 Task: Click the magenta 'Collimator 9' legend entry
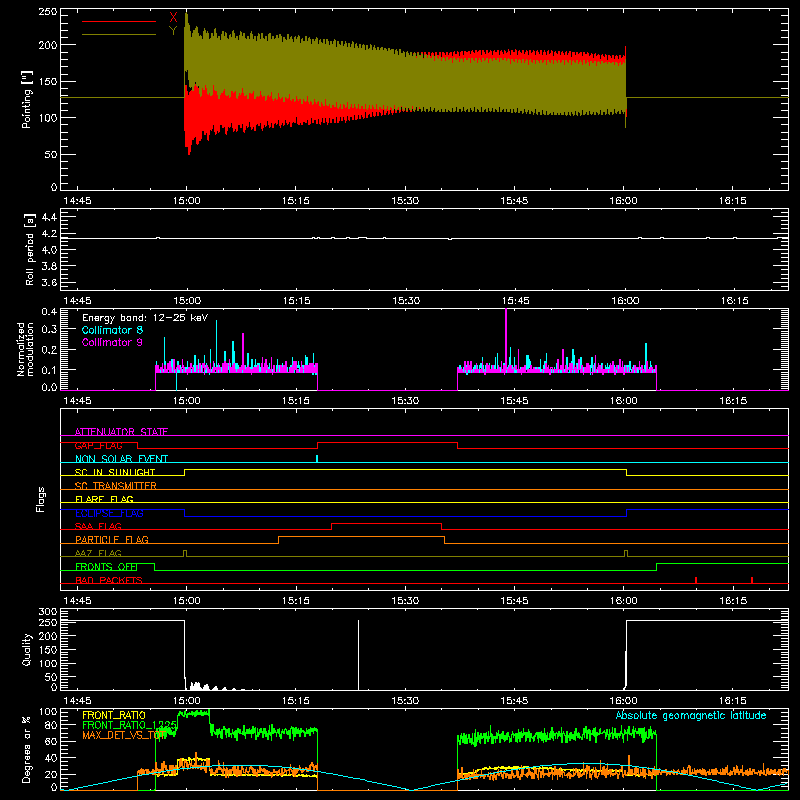click(112, 342)
